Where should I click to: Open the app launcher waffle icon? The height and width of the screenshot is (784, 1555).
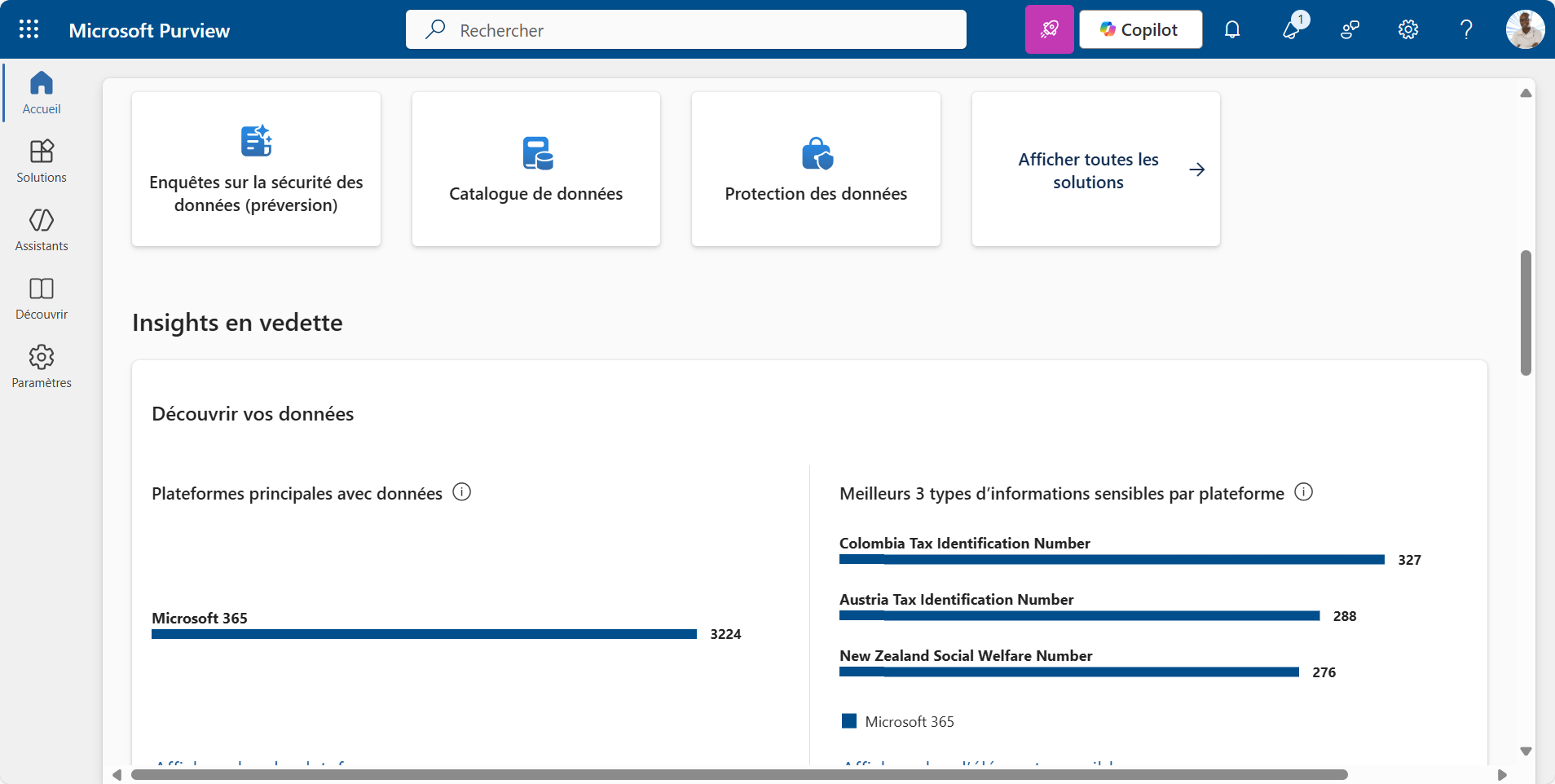[x=29, y=29]
